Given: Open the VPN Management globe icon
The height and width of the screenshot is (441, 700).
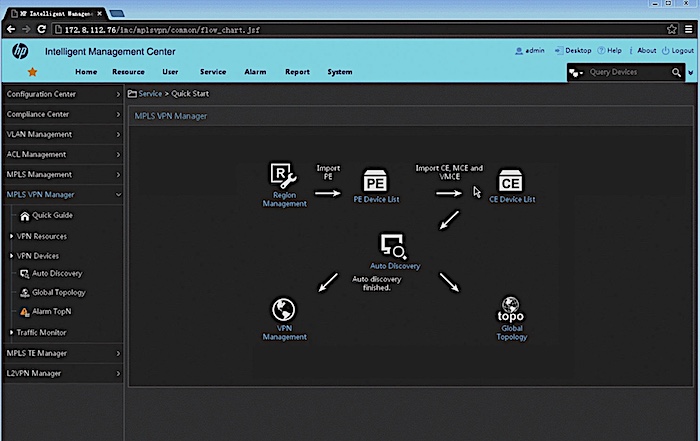Looking at the screenshot, I should tap(283, 309).
